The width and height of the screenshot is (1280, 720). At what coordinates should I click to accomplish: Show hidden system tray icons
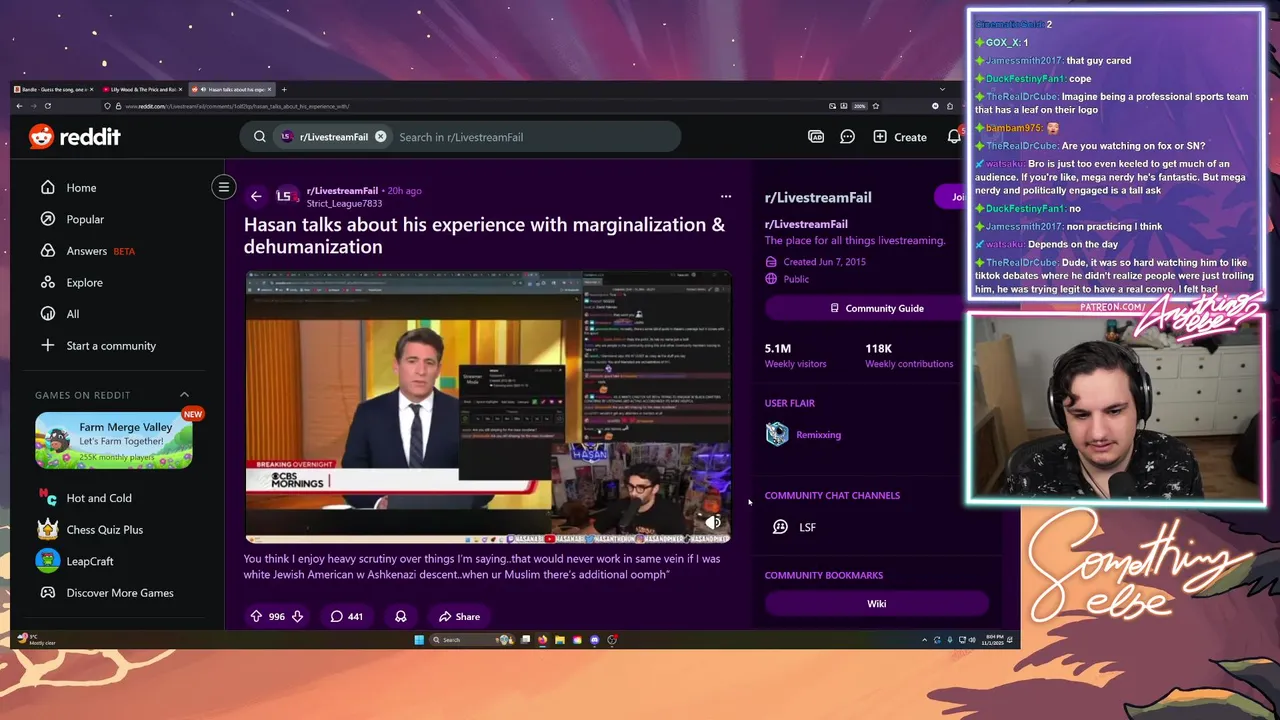pyautogui.click(x=924, y=640)
